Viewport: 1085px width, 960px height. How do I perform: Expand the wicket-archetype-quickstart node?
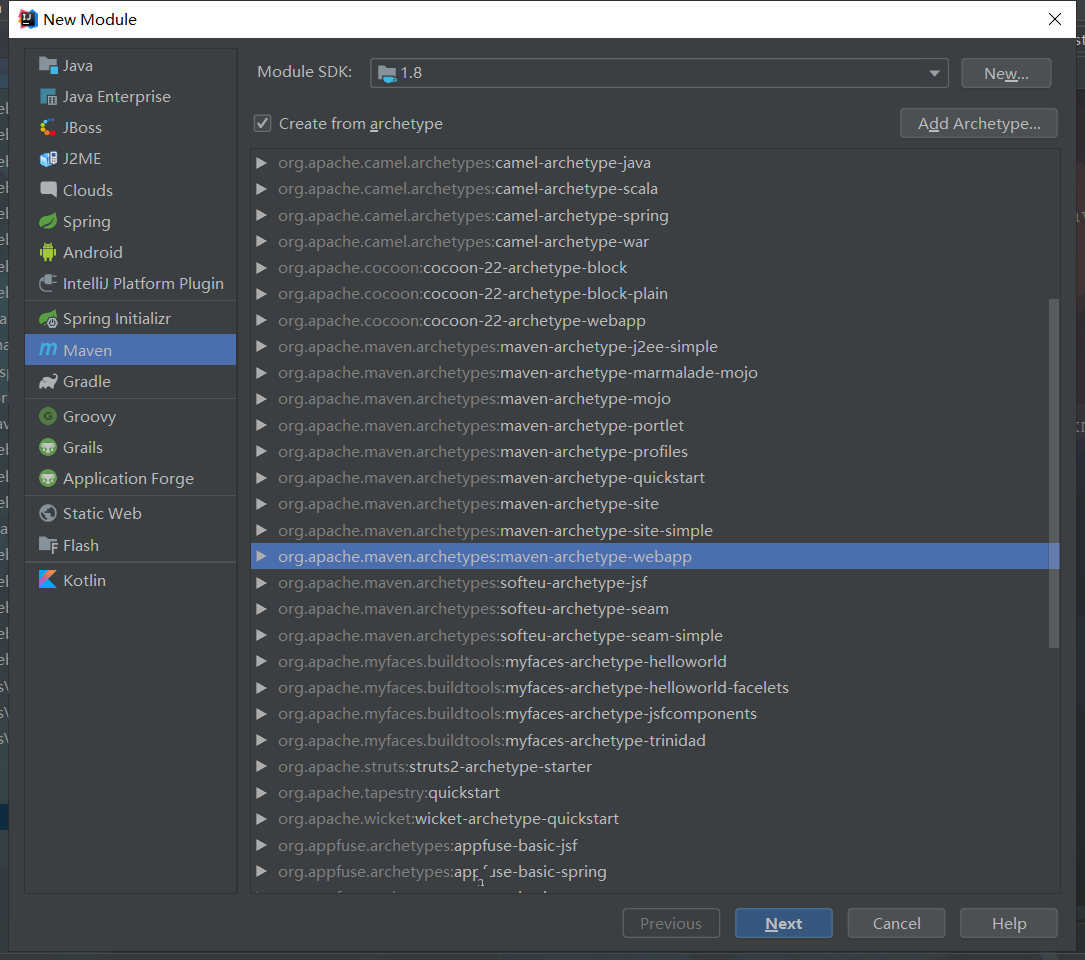click(x=262, y=819)
